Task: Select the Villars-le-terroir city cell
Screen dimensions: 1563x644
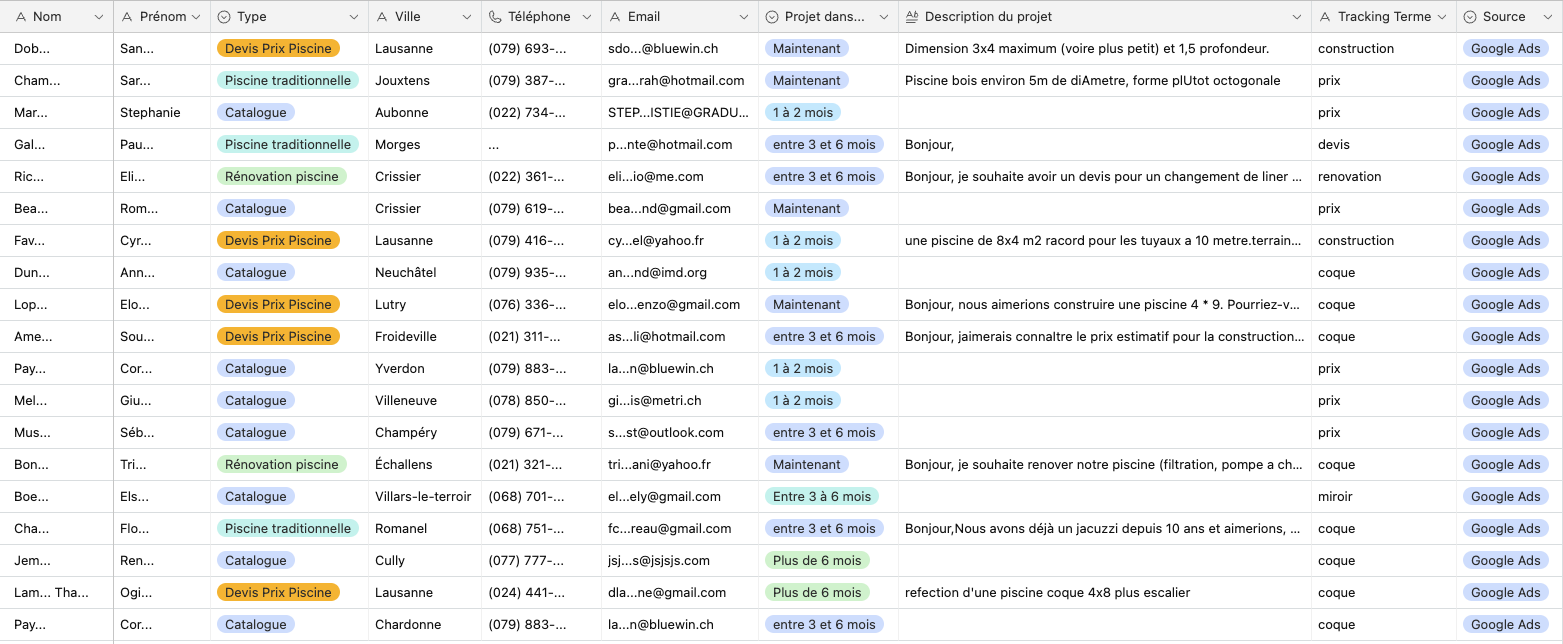Action: pyautogui.click(x=422, y=497)
